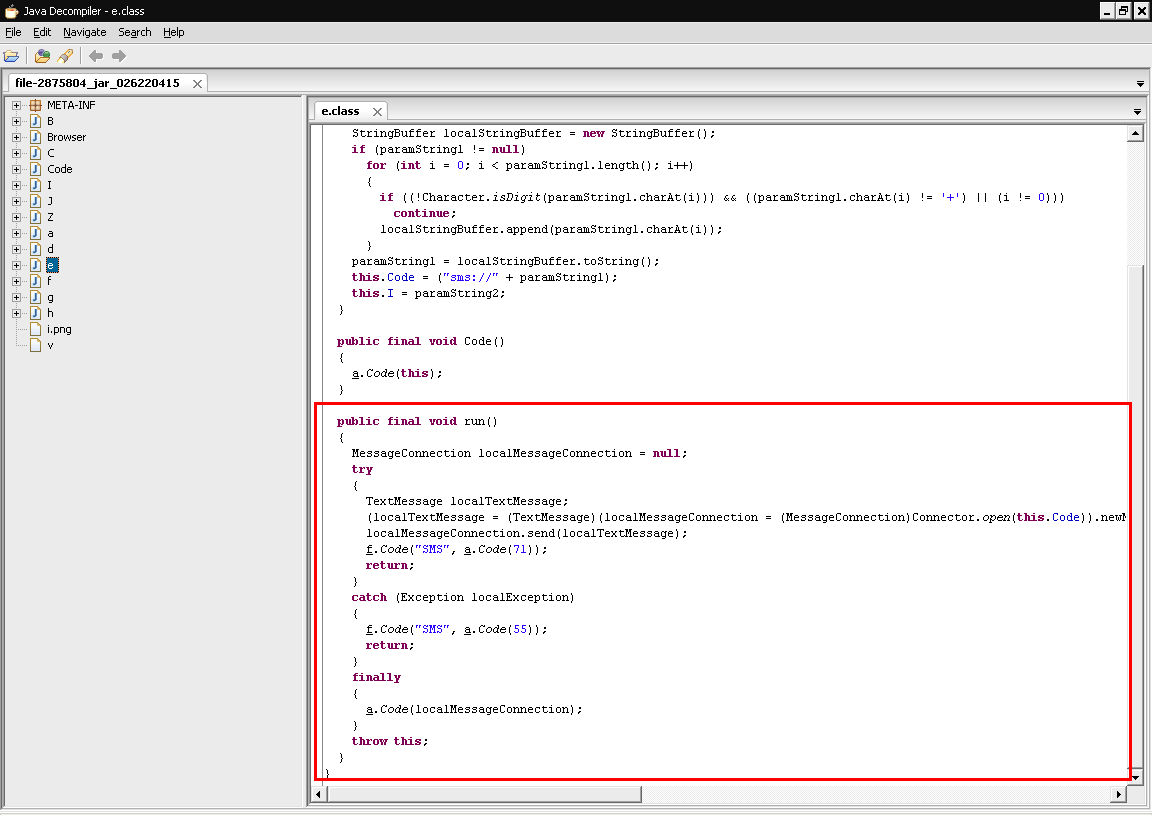
Task: Open the Help menu
Action: click(173, 32)
